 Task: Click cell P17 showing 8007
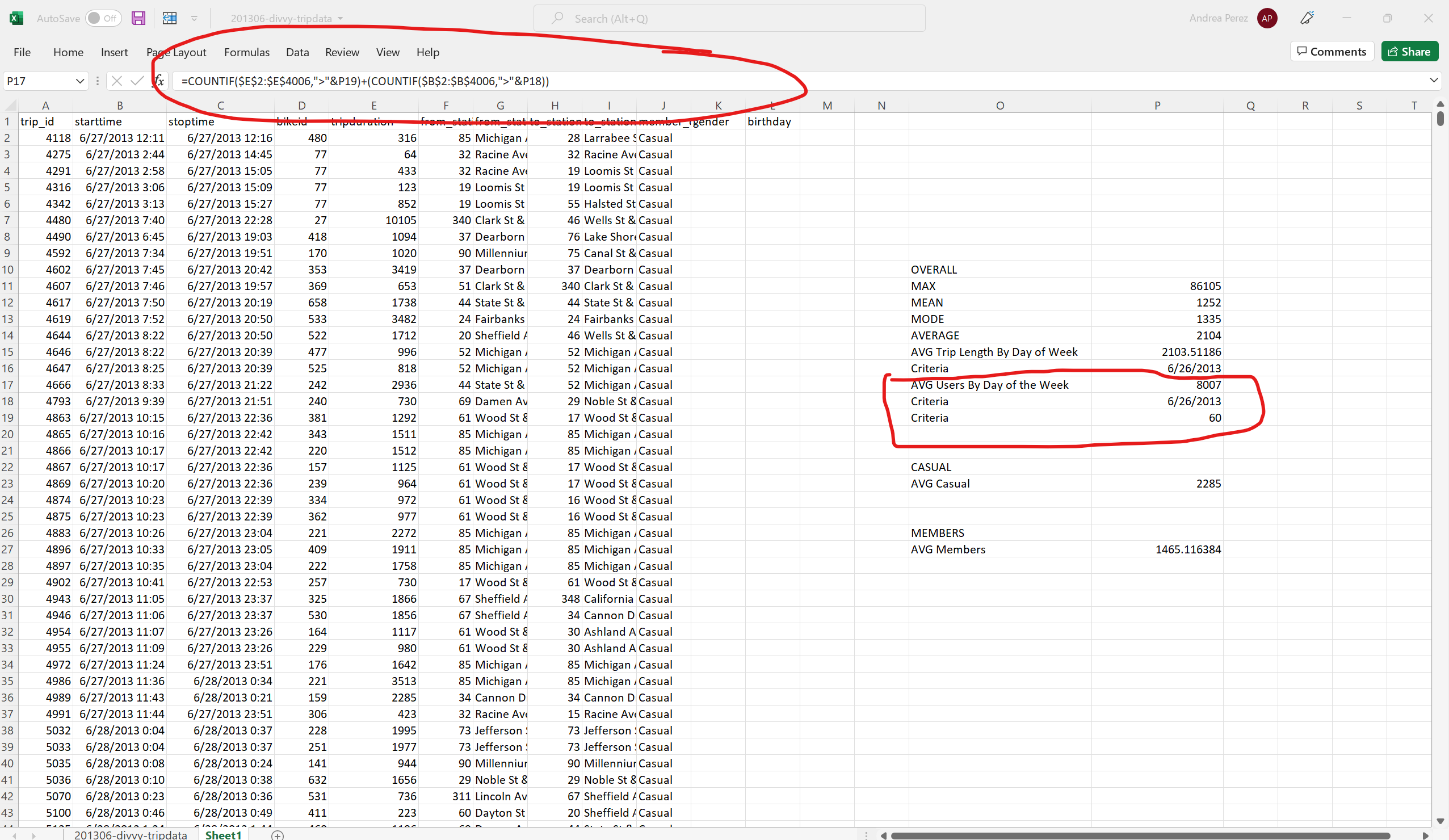pos(1157,385)
